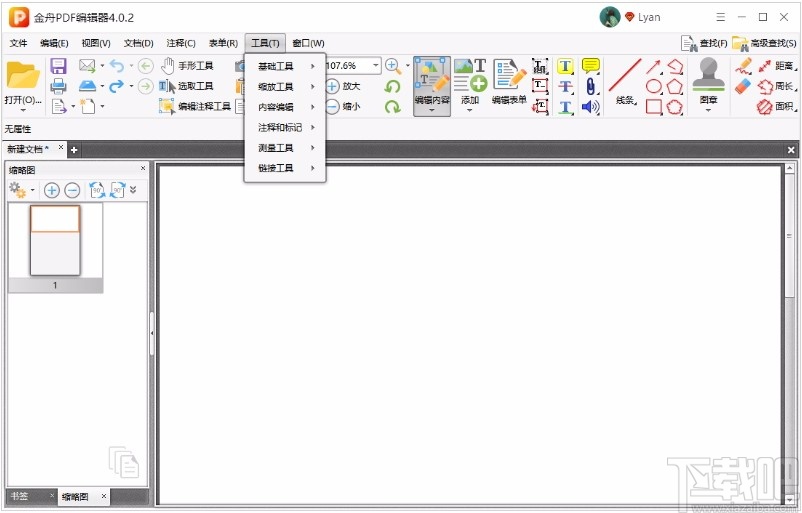Viewport: 802px width, 513px height.
Task: Click the 打开(O) folder icon
Action: [23, 76]
